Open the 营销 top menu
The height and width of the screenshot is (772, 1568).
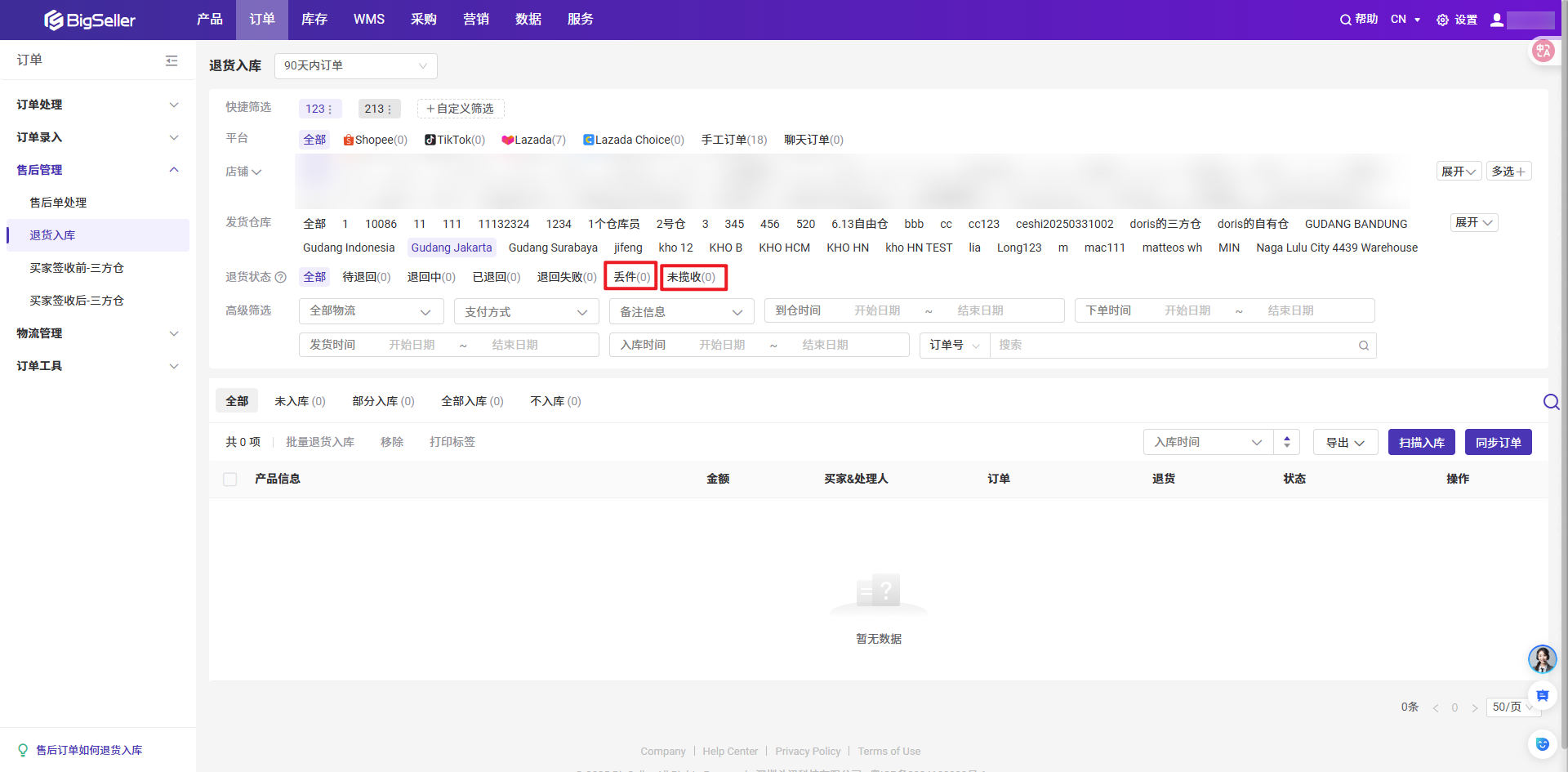(476, 20)
